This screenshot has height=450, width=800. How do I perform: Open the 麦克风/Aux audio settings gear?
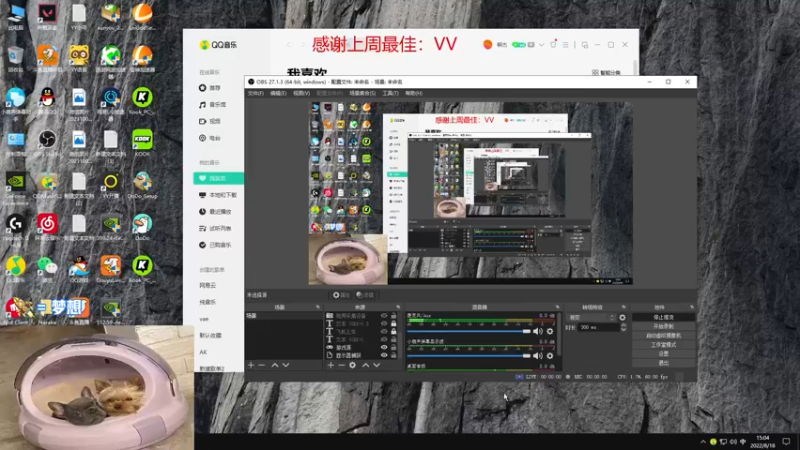(x=550, y=331)
